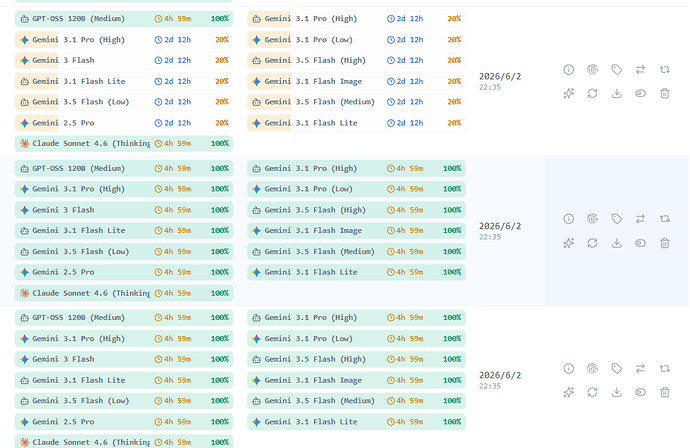Delete the account row with 20% quotas
Screen dimensions: 690x448
664,93
